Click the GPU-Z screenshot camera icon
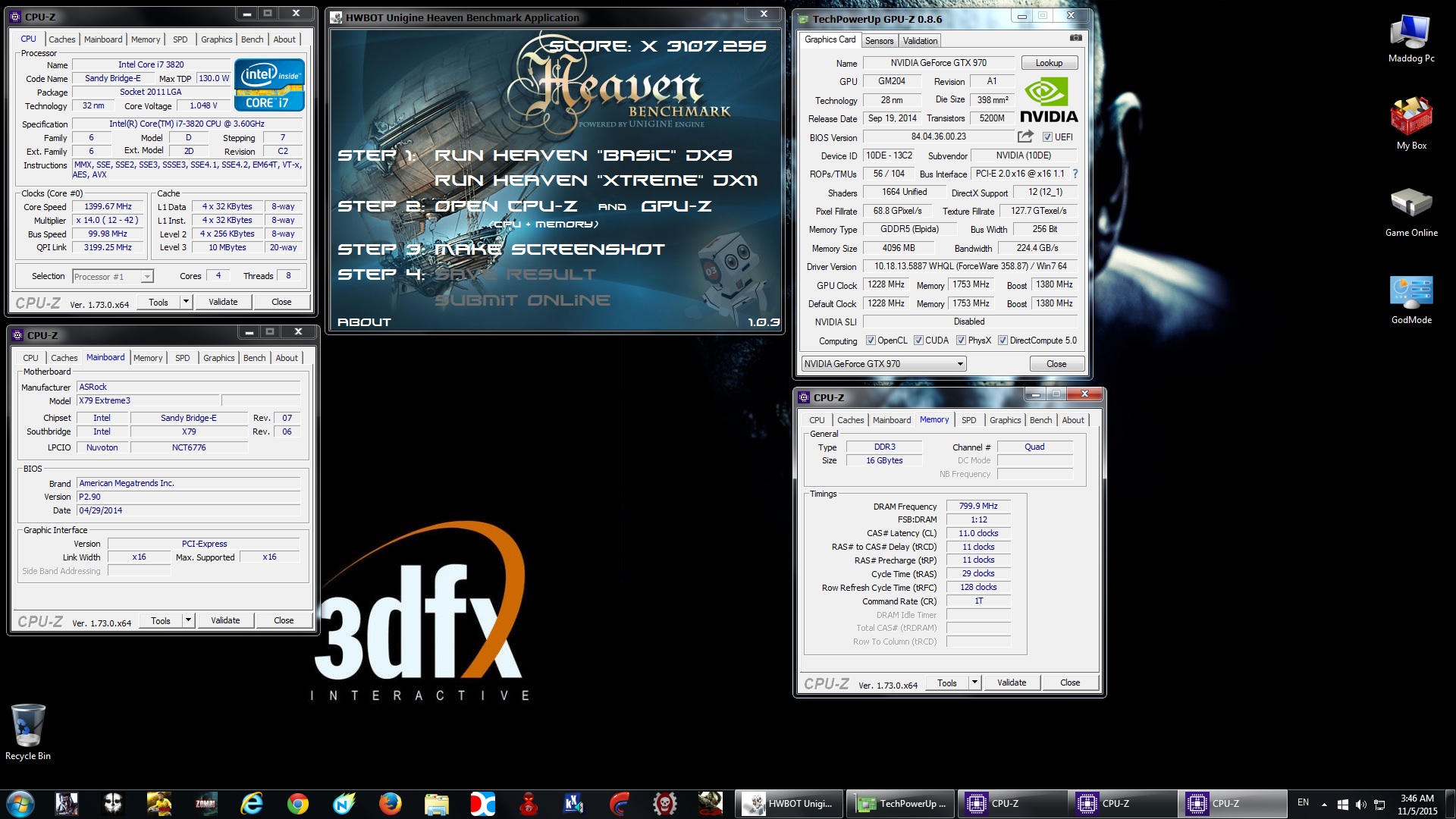The height and width of the screenshot is (819, 1456). pyautogui.click(x=1075, y=38)
